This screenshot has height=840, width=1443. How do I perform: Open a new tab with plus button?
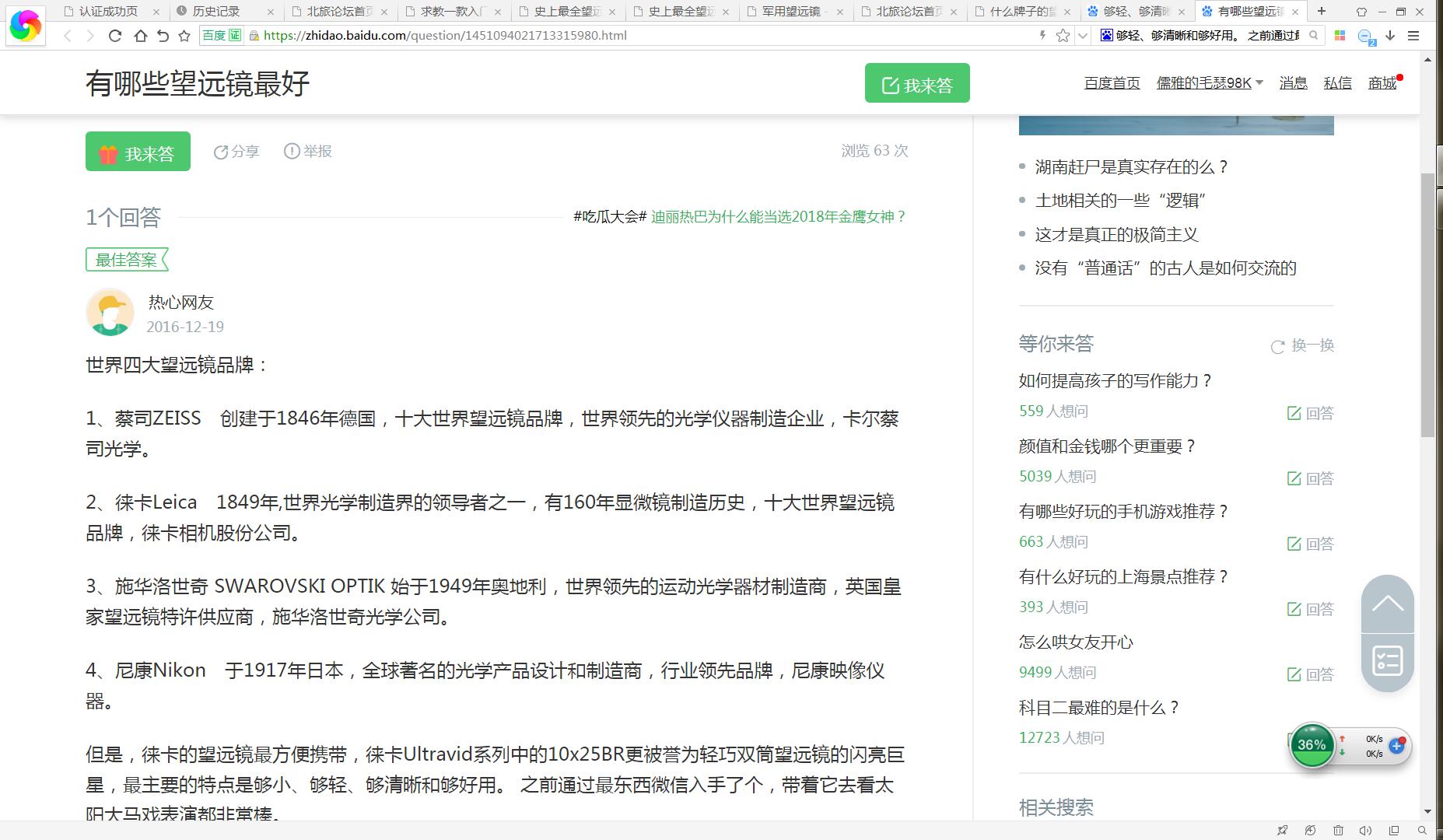(1321, 11)
